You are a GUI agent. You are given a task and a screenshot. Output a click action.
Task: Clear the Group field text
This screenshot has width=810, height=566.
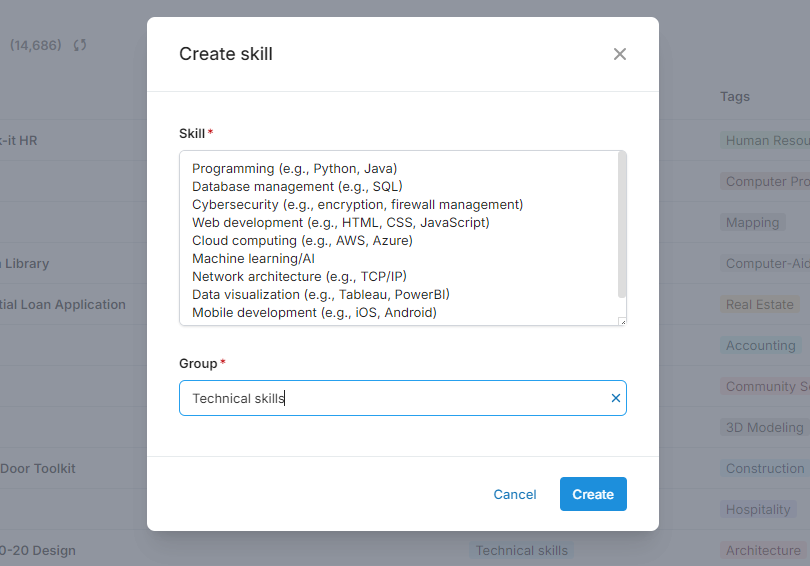tap(616, 398)
